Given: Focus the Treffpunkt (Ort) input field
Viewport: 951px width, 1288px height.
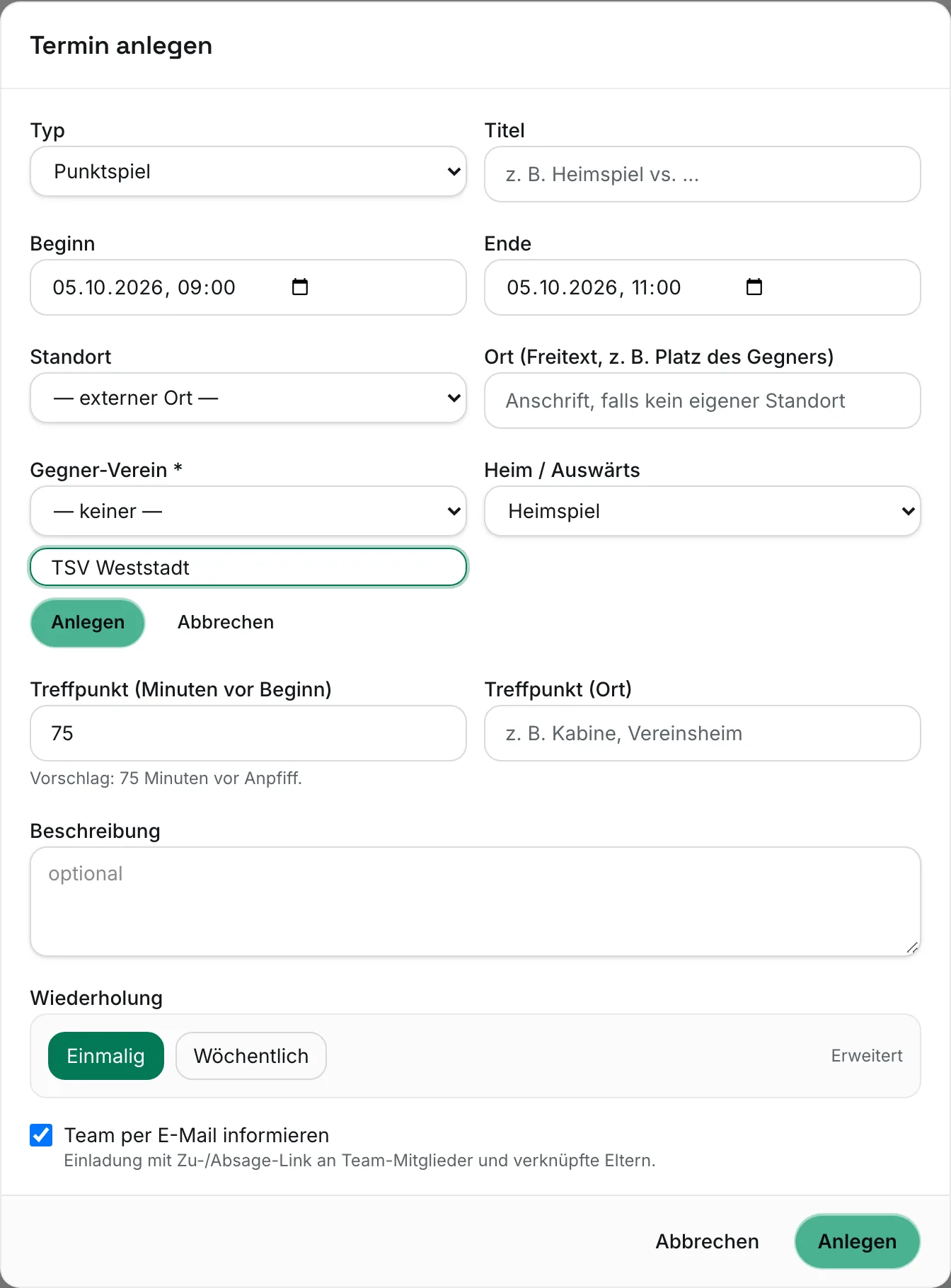Looking at the screenshot, I should (x=703, y=733).
